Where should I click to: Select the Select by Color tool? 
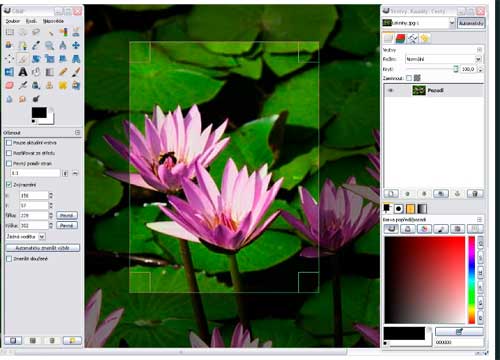point(63,32)
